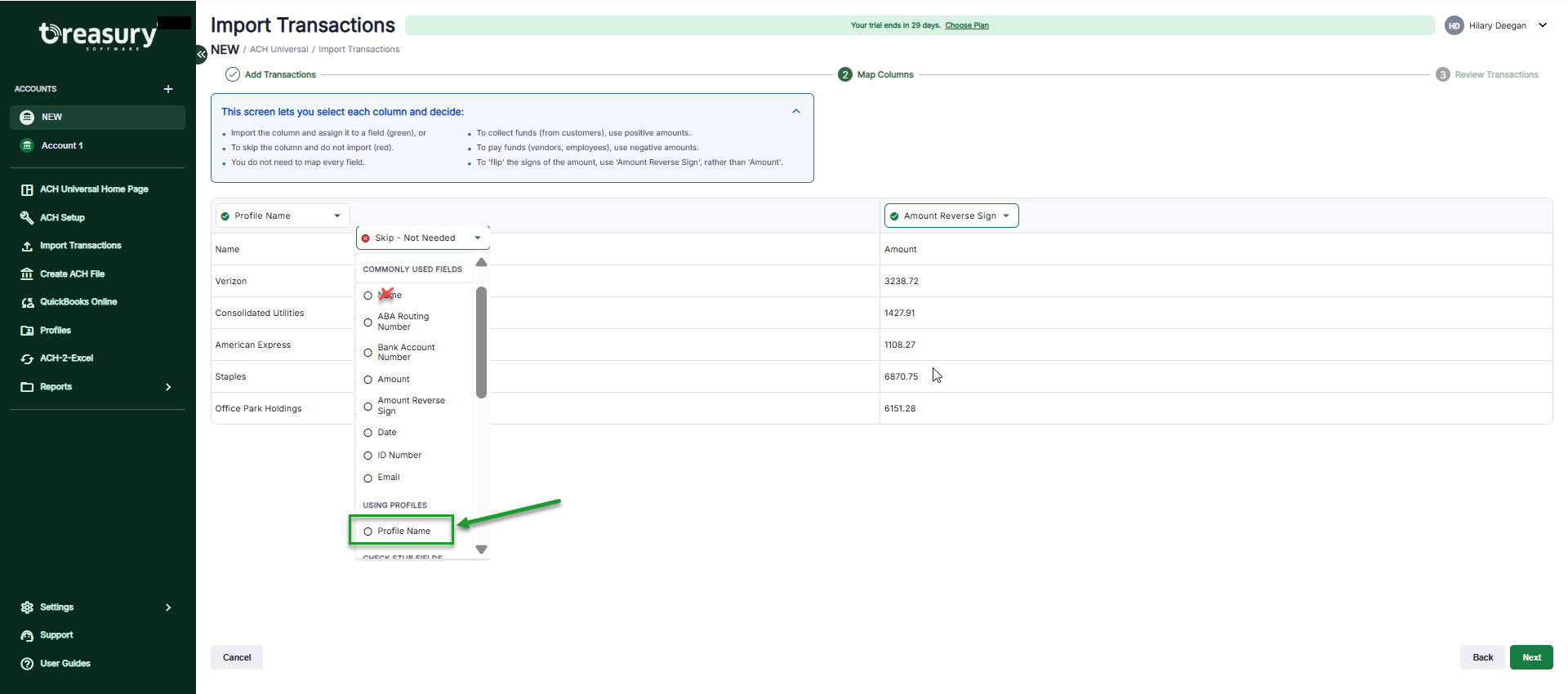Expand the Reports submenu arrow

[168, 387]
